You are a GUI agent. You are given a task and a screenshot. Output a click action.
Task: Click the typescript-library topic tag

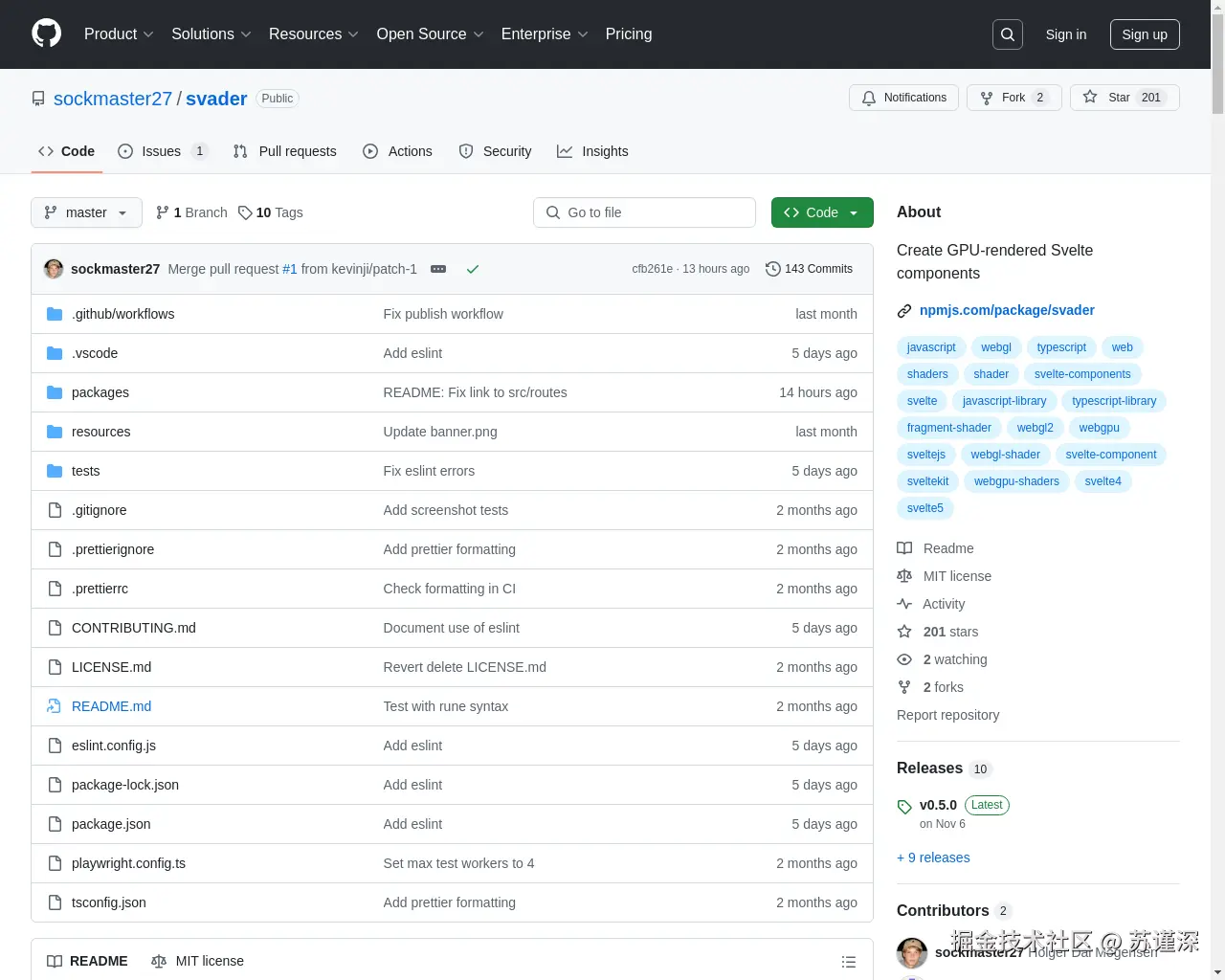[1114, 401]
